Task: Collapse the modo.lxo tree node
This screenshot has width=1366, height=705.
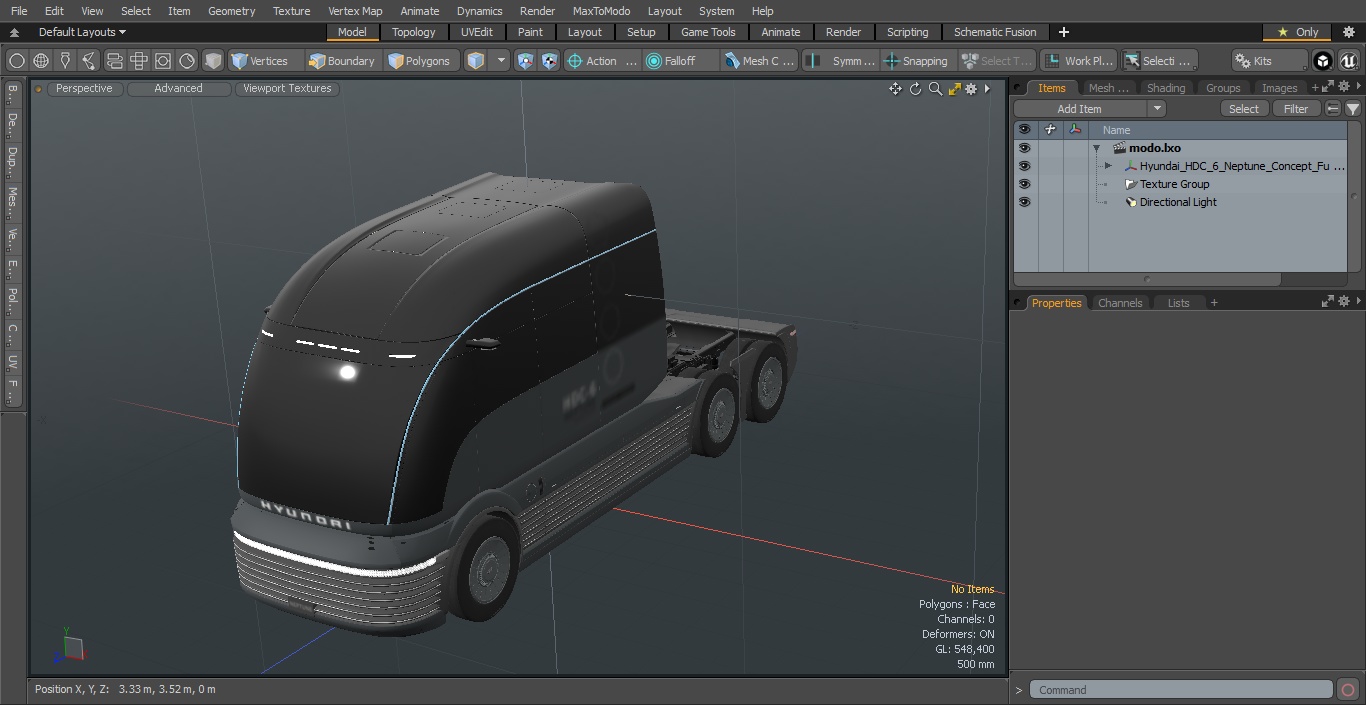Action: tap(1097, 148)
